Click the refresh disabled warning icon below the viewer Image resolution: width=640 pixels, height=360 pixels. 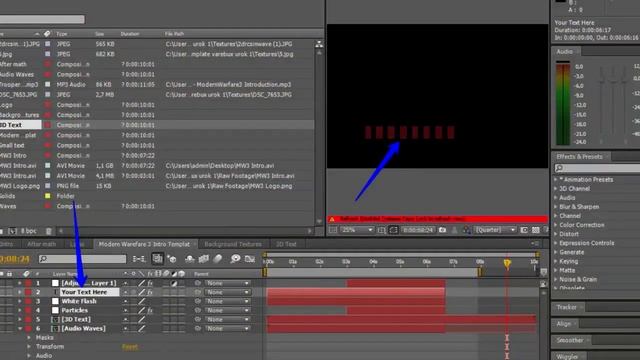(x=332, y=219)
